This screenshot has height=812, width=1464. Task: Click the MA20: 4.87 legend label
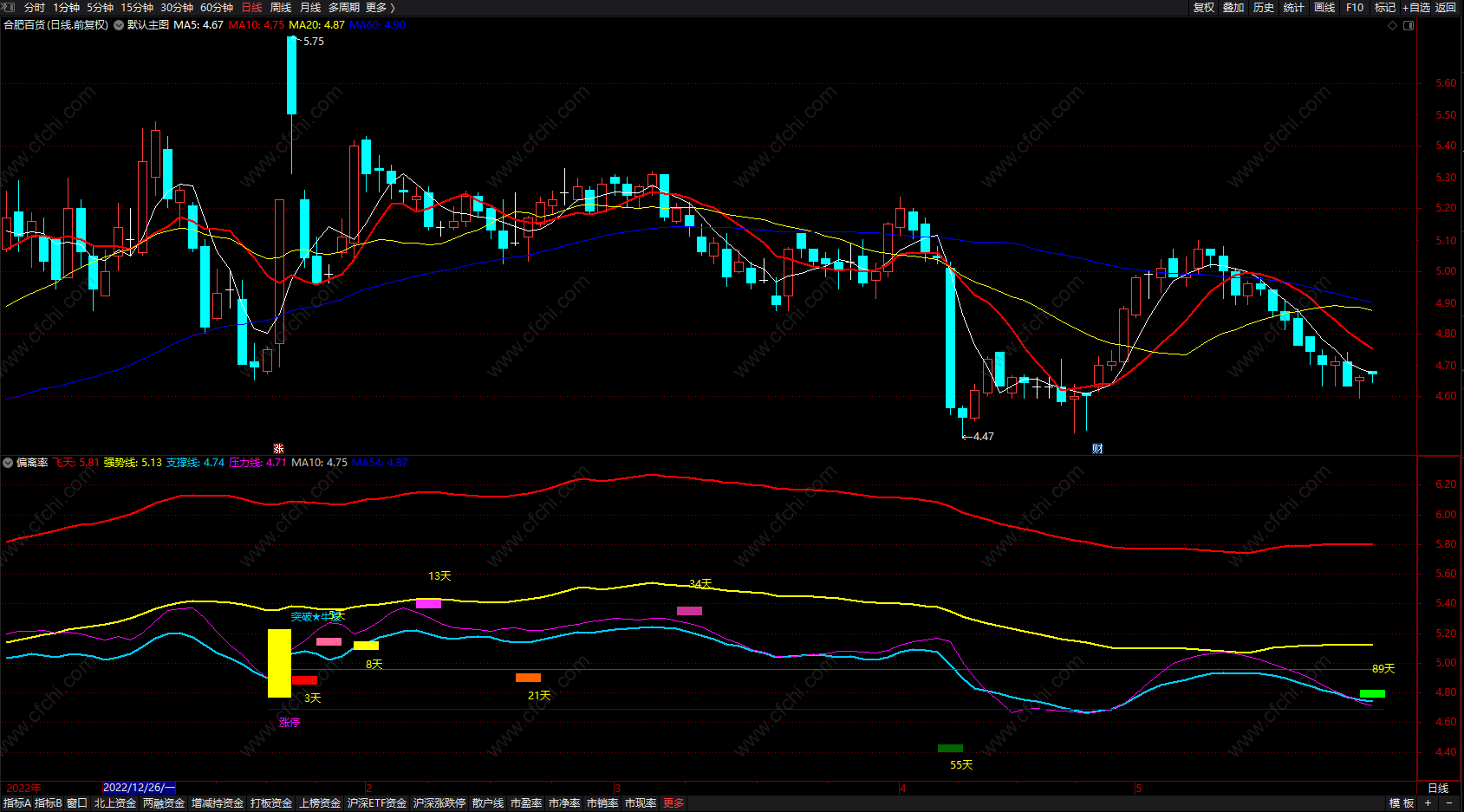coord(317,25)
